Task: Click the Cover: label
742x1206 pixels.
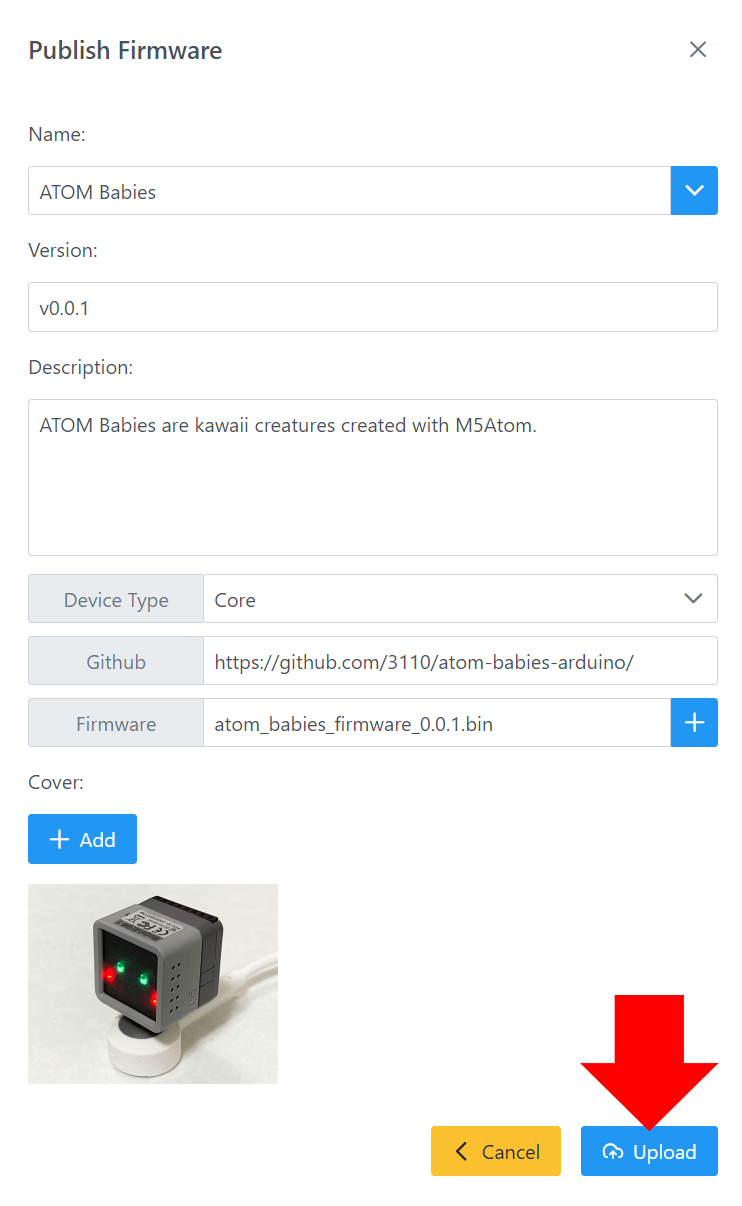Action: coord(56,782)
